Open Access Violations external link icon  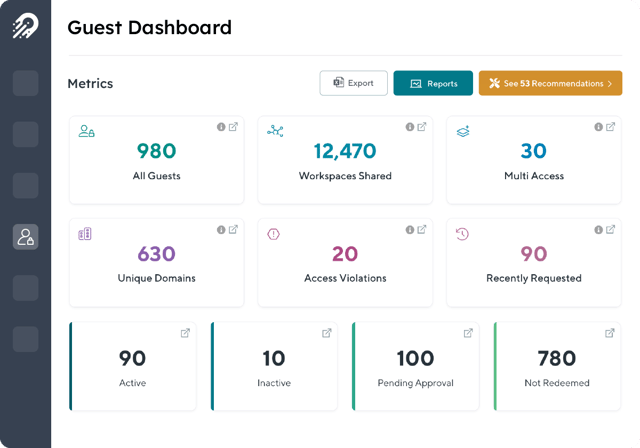(x=422, y=230)
